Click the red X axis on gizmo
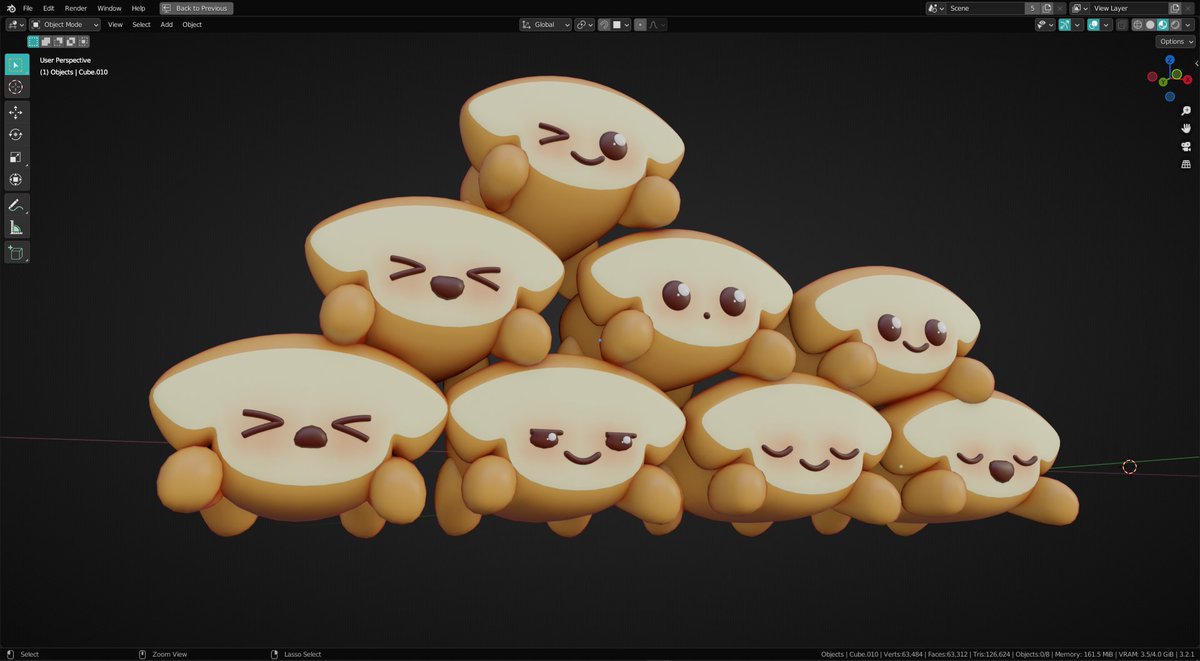The width and height of the screenshot is (1200, 661). [1188, 80]
